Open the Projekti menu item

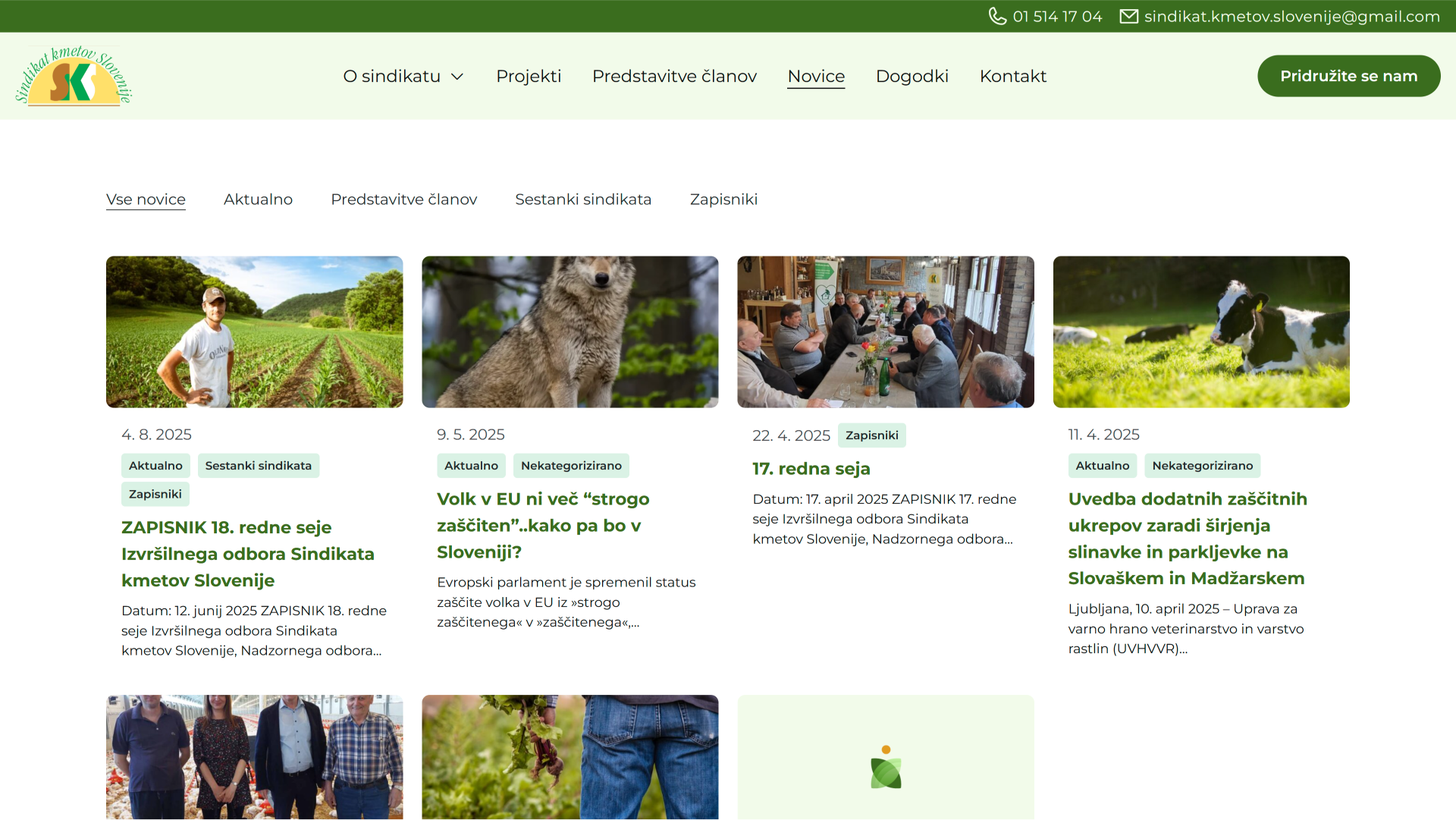[x=529, y=76]
